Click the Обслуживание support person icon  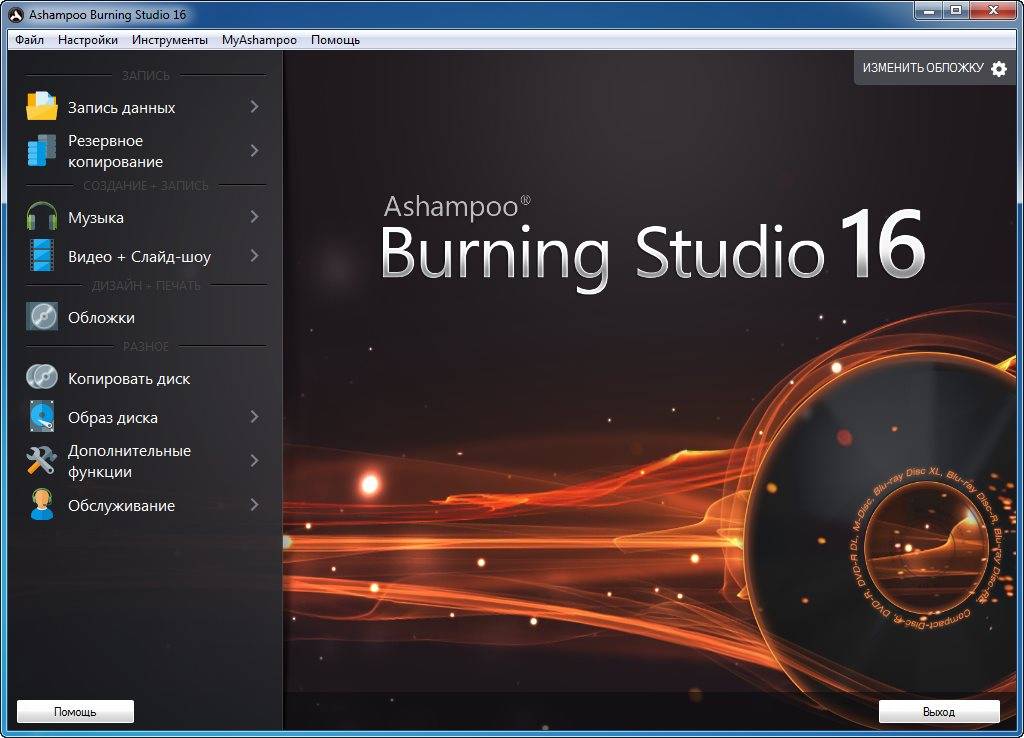click(42, 505)
